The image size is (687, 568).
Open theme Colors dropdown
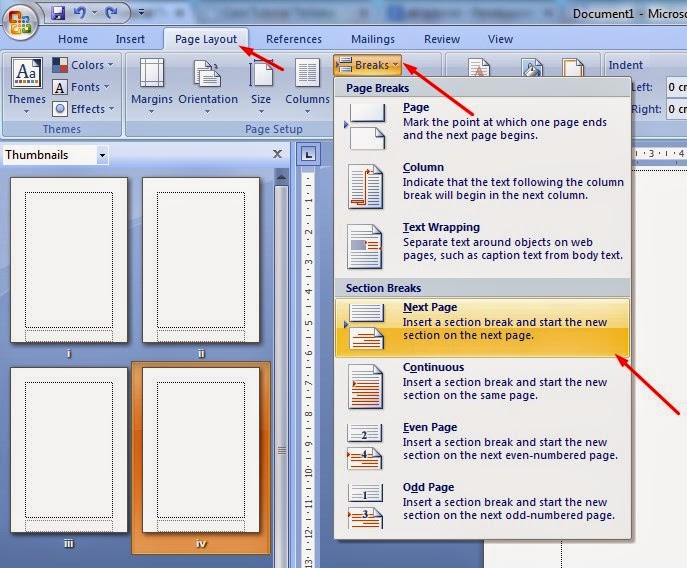(x=83, y=65)
